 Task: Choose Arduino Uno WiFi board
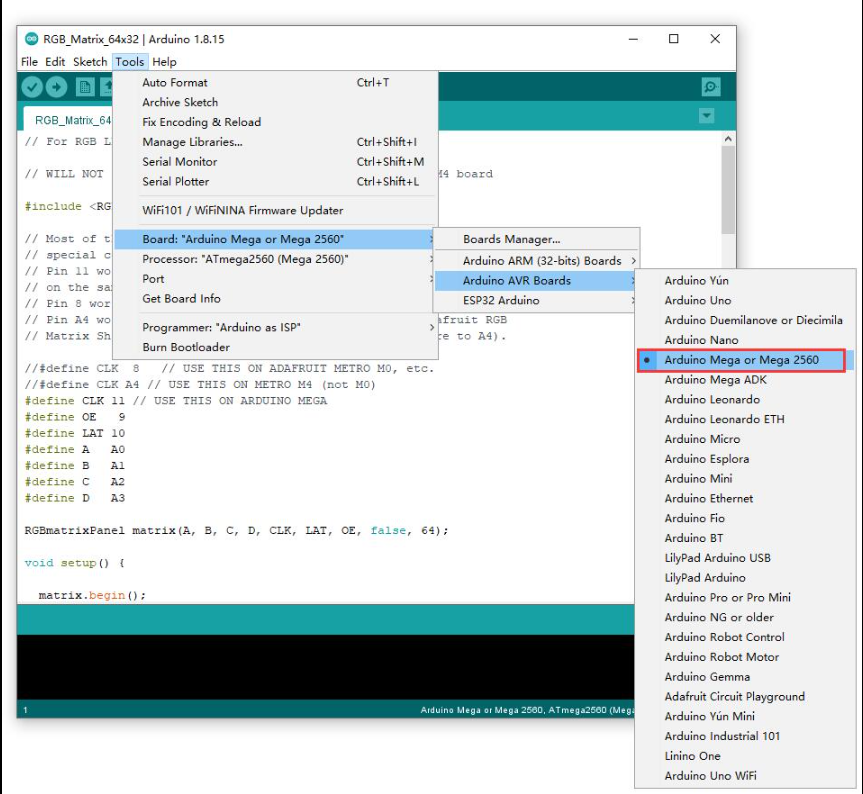745,776
